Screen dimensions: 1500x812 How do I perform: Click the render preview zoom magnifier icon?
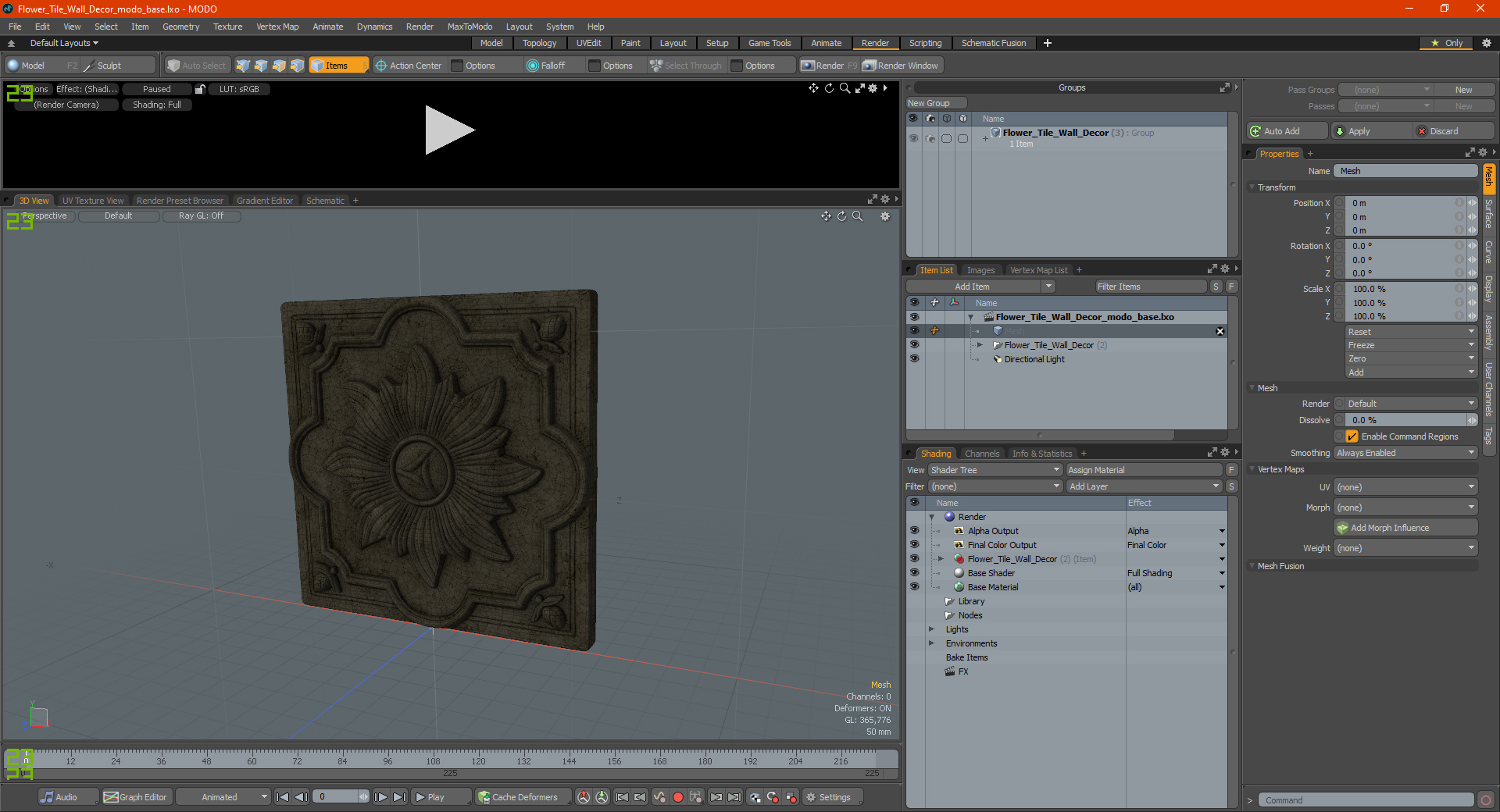pyautogui.click(x=845, y=88)
